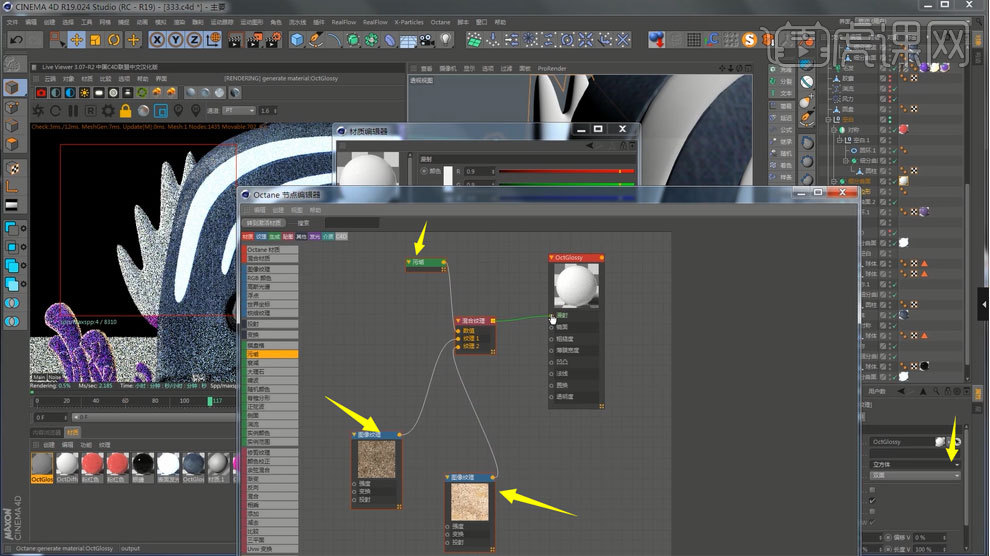990x556 pixels.
Task: Click the Light bulb icon in toolbar
Action: pos(446,40)
